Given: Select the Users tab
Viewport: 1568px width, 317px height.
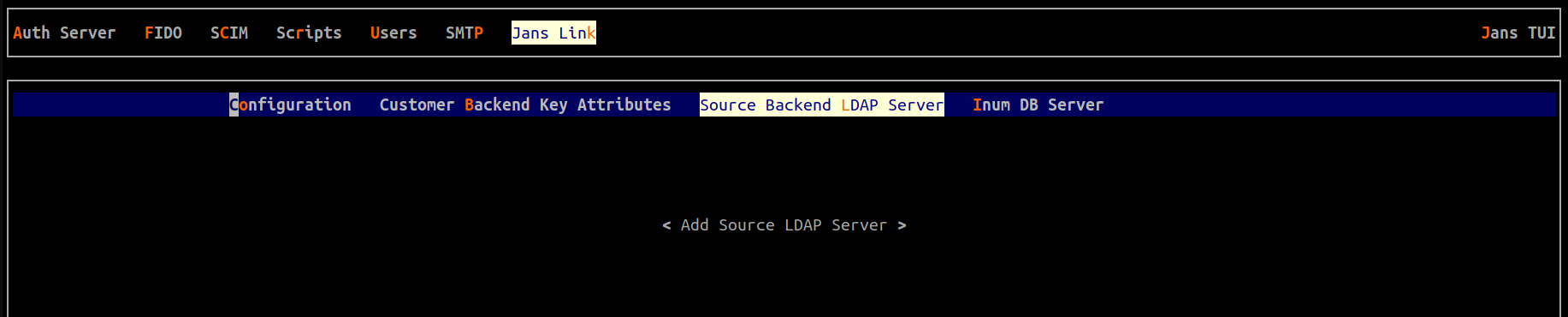Looking at the screenshot, I should pos(393,33).
